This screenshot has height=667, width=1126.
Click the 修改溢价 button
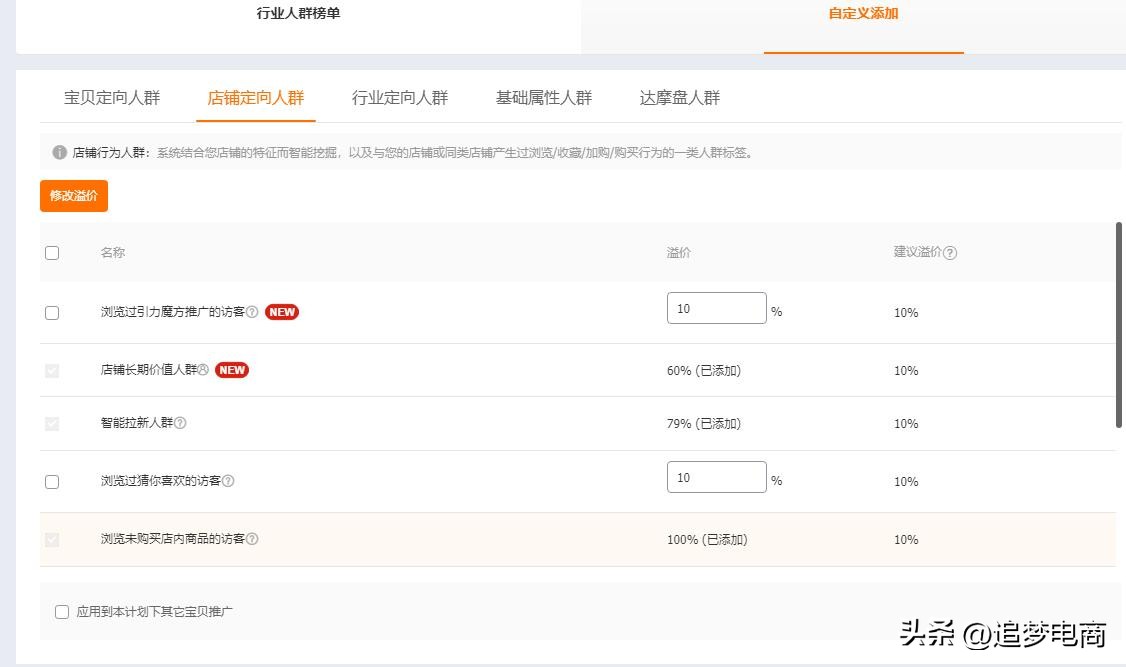pos(74,196)
